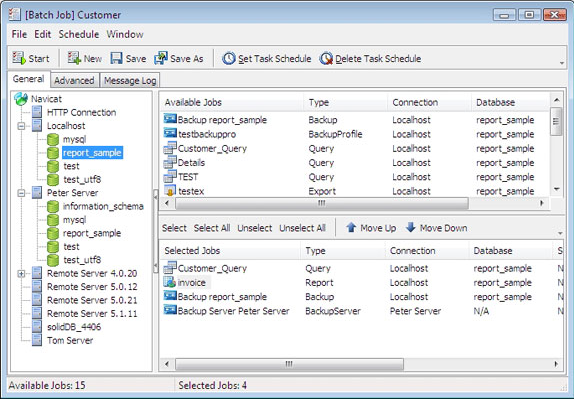Click the Backup Server Peter Server job icon
574x399 pixels.
tap(170, 310)
